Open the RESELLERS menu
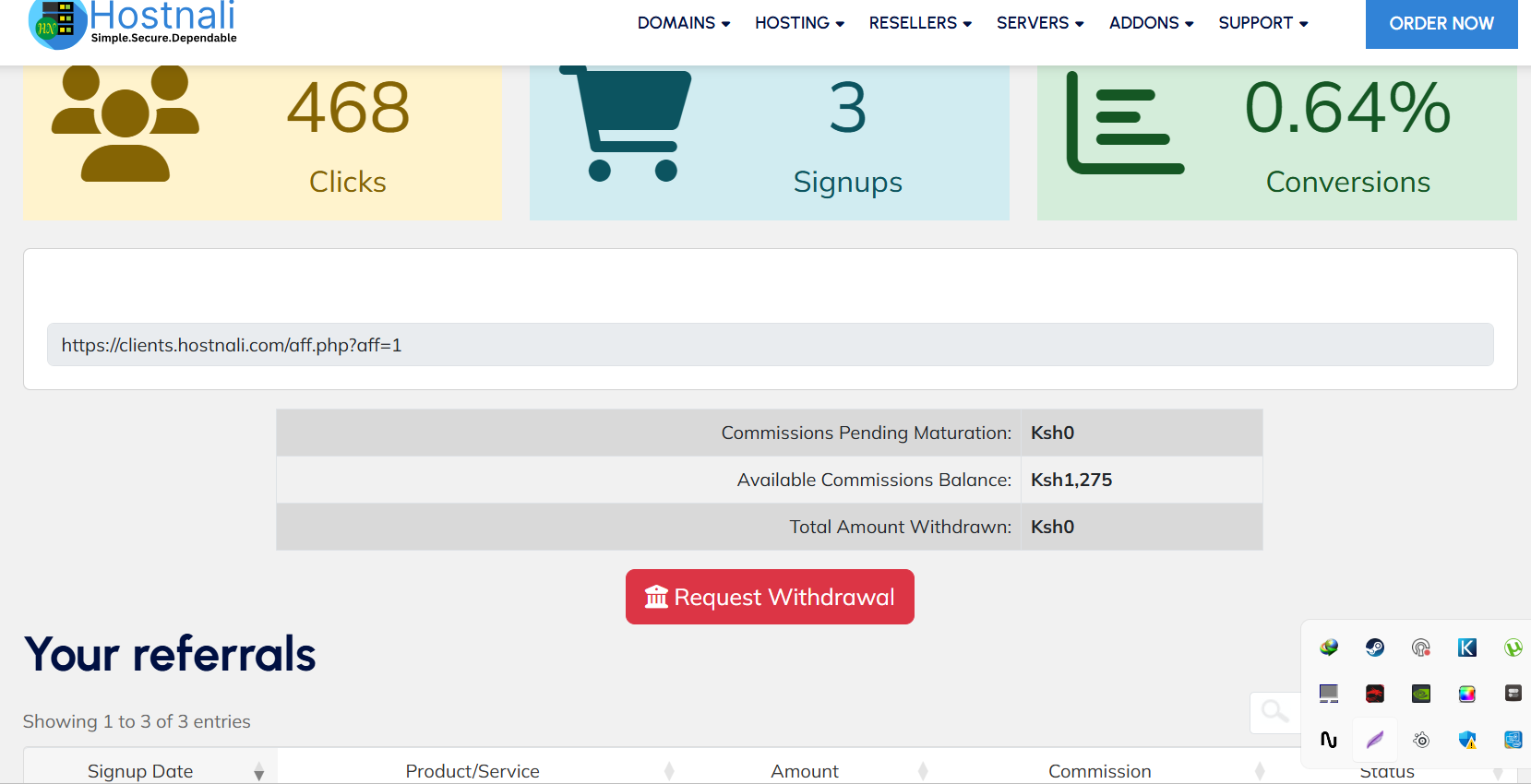The height and width of the screenshot is (784, 1531). tap(920, 23)
